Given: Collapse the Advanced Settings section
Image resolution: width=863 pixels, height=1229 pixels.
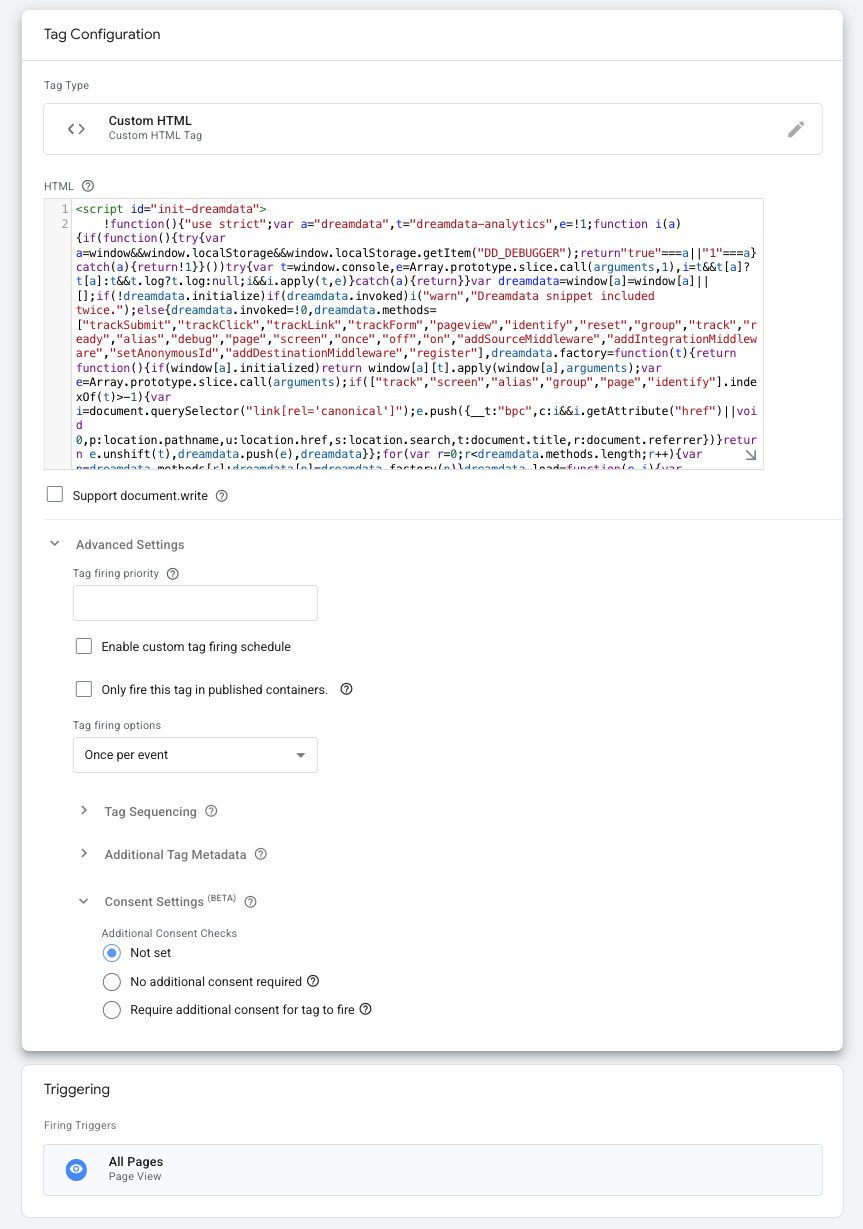Looking at the screenshot, I should pyautogui.click(x=55, y=544).
